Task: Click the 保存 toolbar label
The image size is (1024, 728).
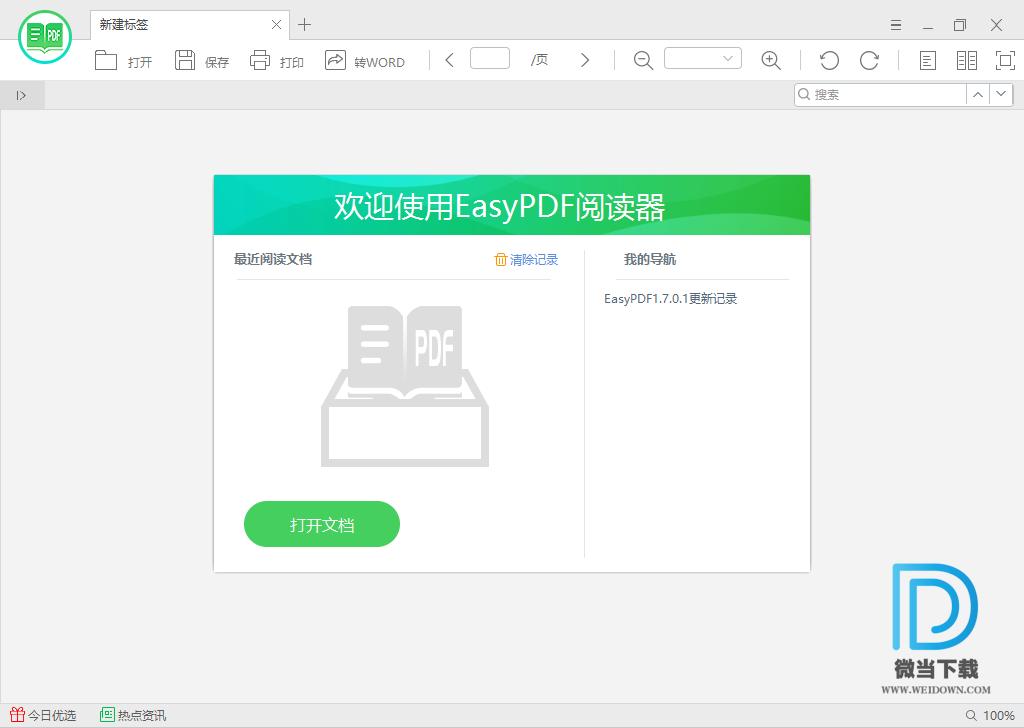Action: tap(217, 63)
